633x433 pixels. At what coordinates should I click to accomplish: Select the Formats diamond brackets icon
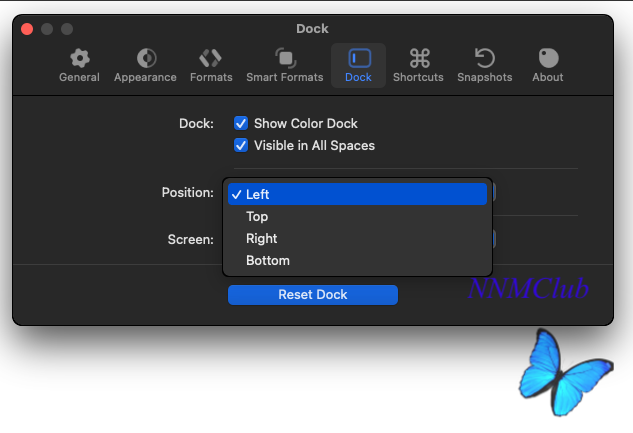click(210, 58)
